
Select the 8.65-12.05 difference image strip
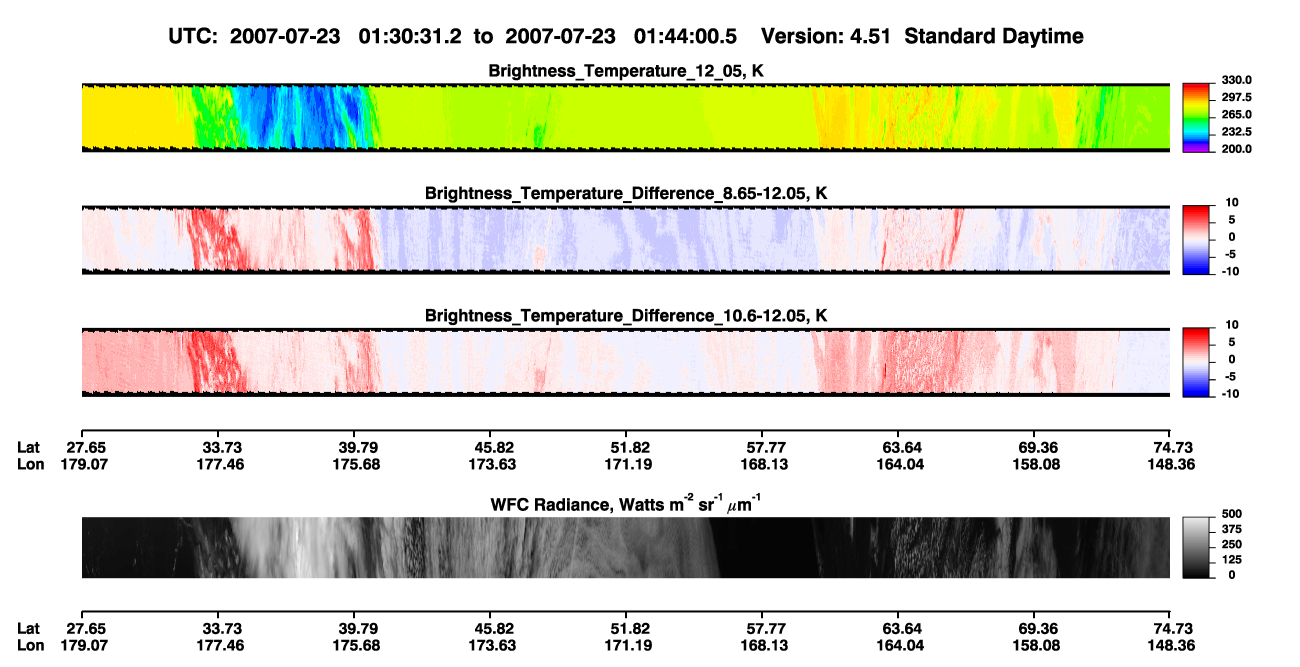pyautogui.click(x=625, y=239)
